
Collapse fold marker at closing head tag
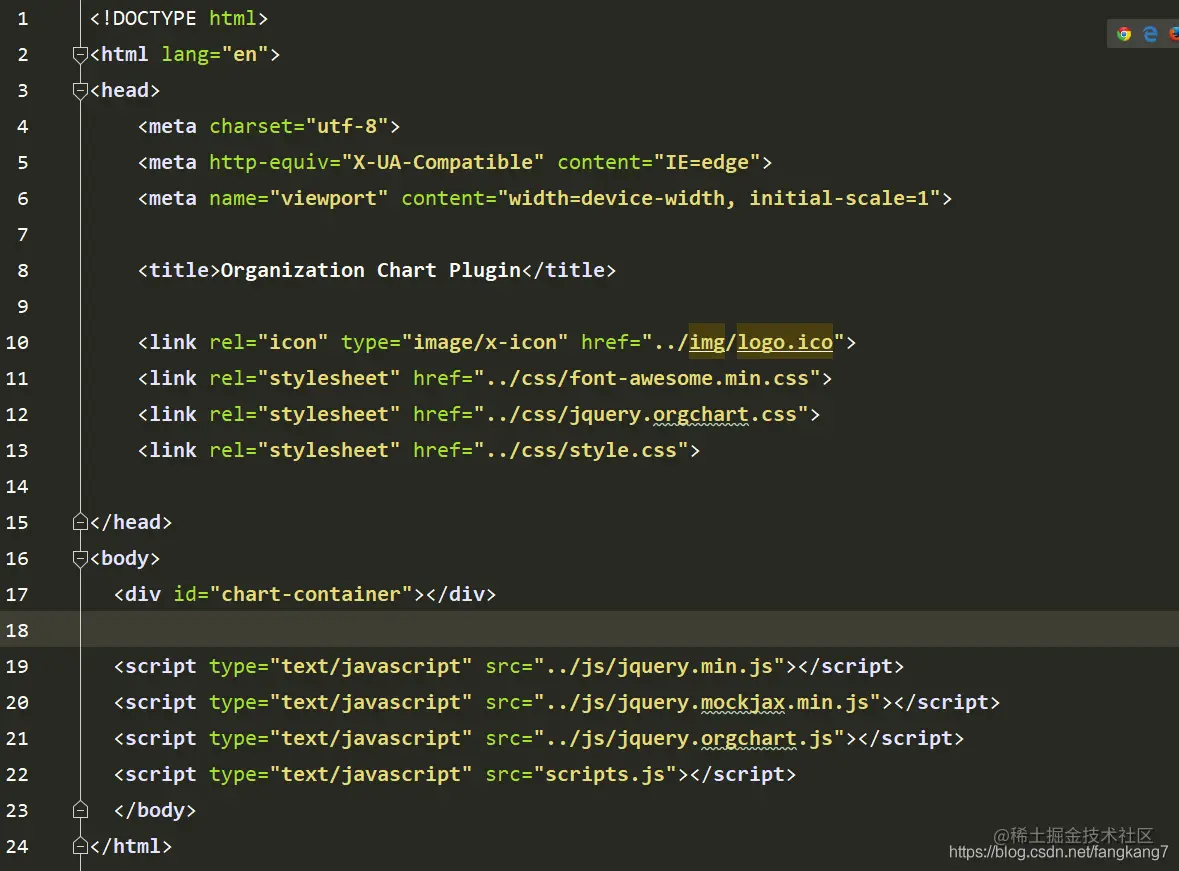(80, 522)
